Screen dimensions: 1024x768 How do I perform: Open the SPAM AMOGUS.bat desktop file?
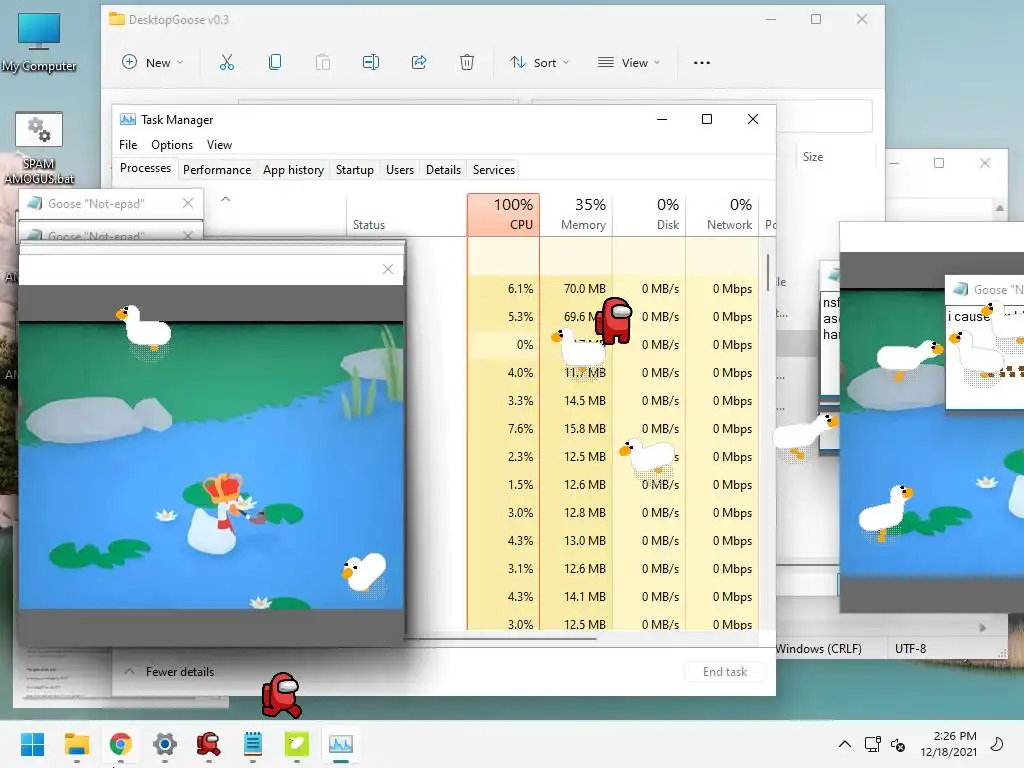(x=39, y=148)
